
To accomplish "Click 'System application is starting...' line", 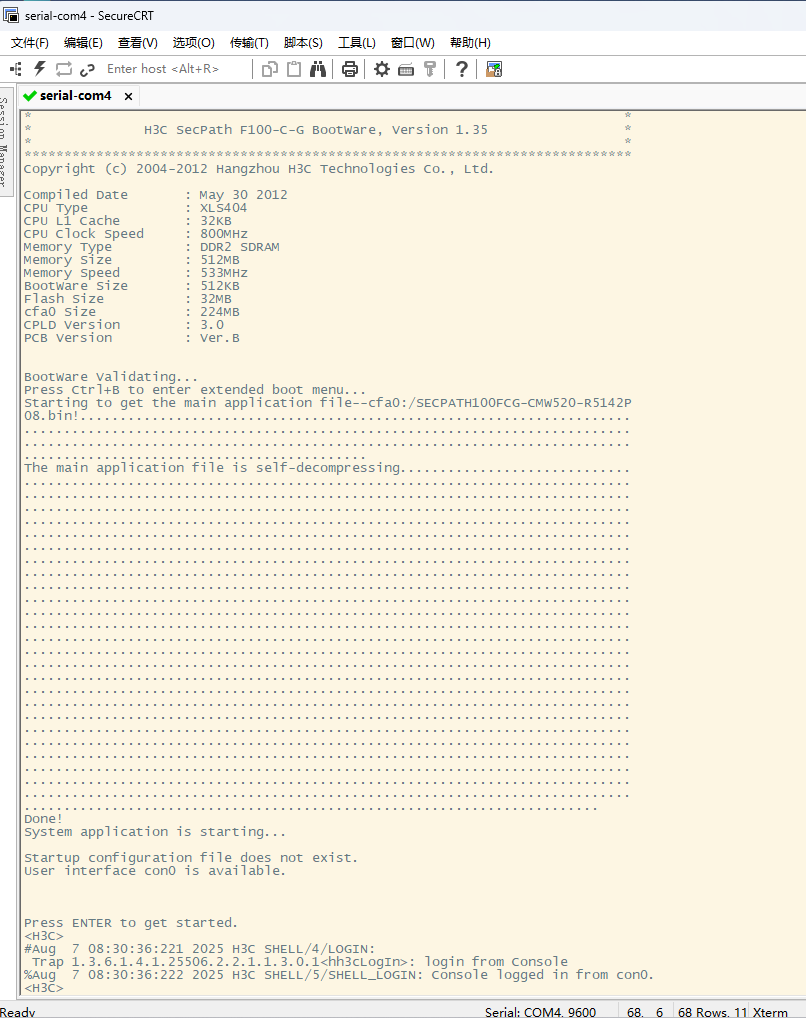I will click(x=155, y=832).
